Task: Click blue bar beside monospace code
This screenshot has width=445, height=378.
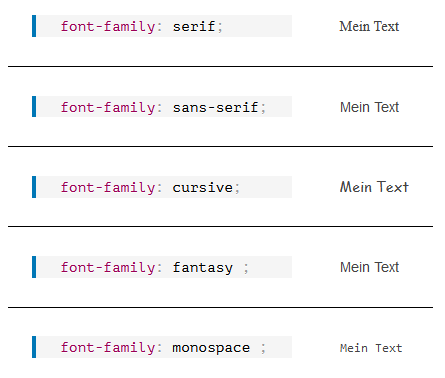Action: point(34,347)
